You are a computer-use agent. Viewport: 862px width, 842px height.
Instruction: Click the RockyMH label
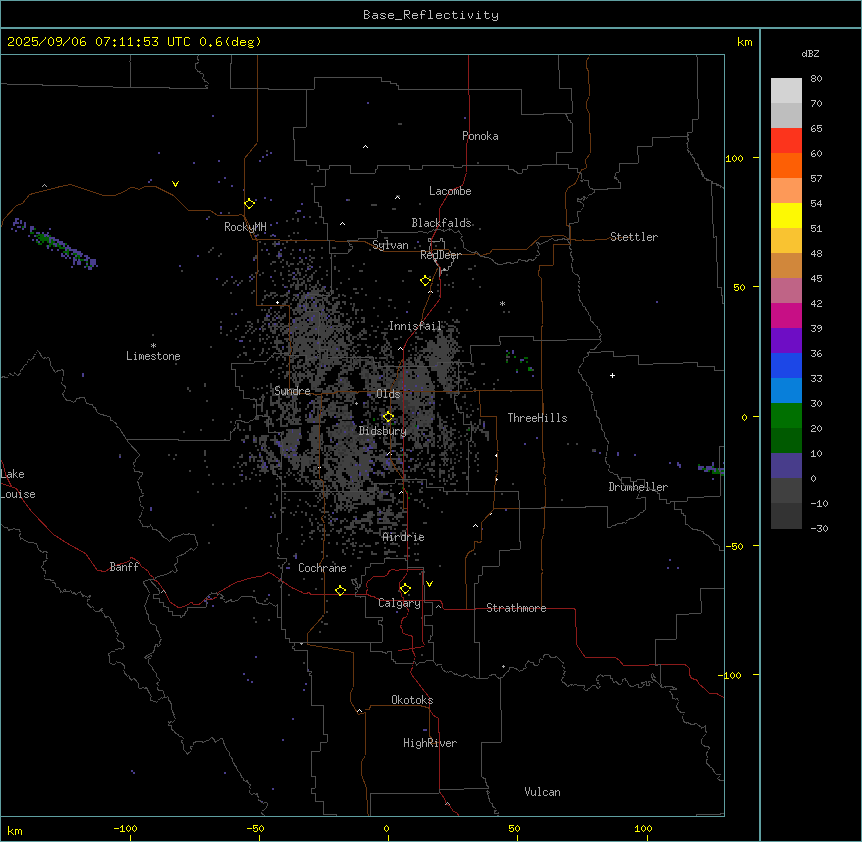(245, 227)
